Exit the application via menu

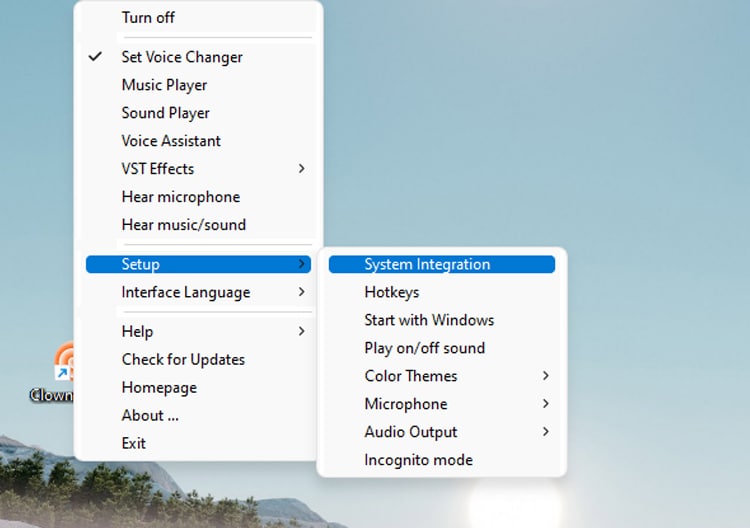tap(198, 443)
